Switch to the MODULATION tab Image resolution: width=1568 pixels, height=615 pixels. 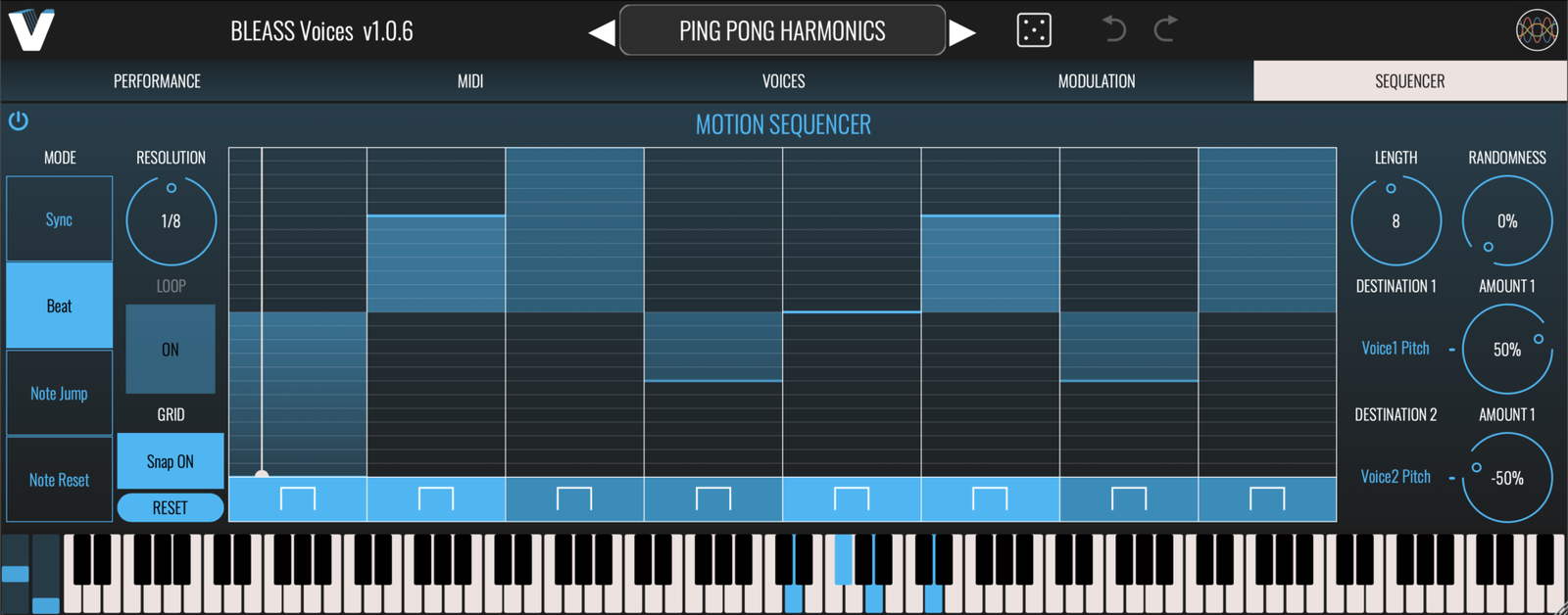tap(1096, 81)
